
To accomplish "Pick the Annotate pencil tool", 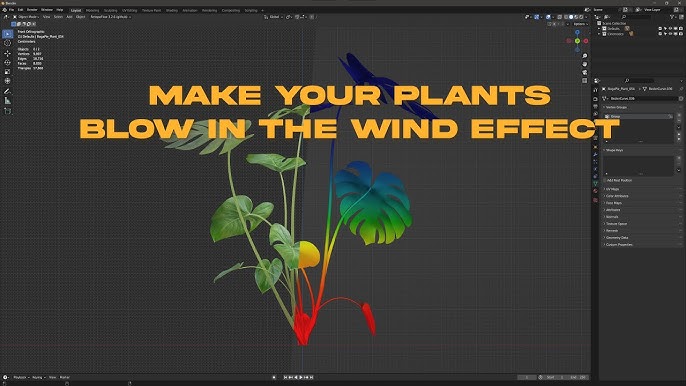I will coord(7,91).
